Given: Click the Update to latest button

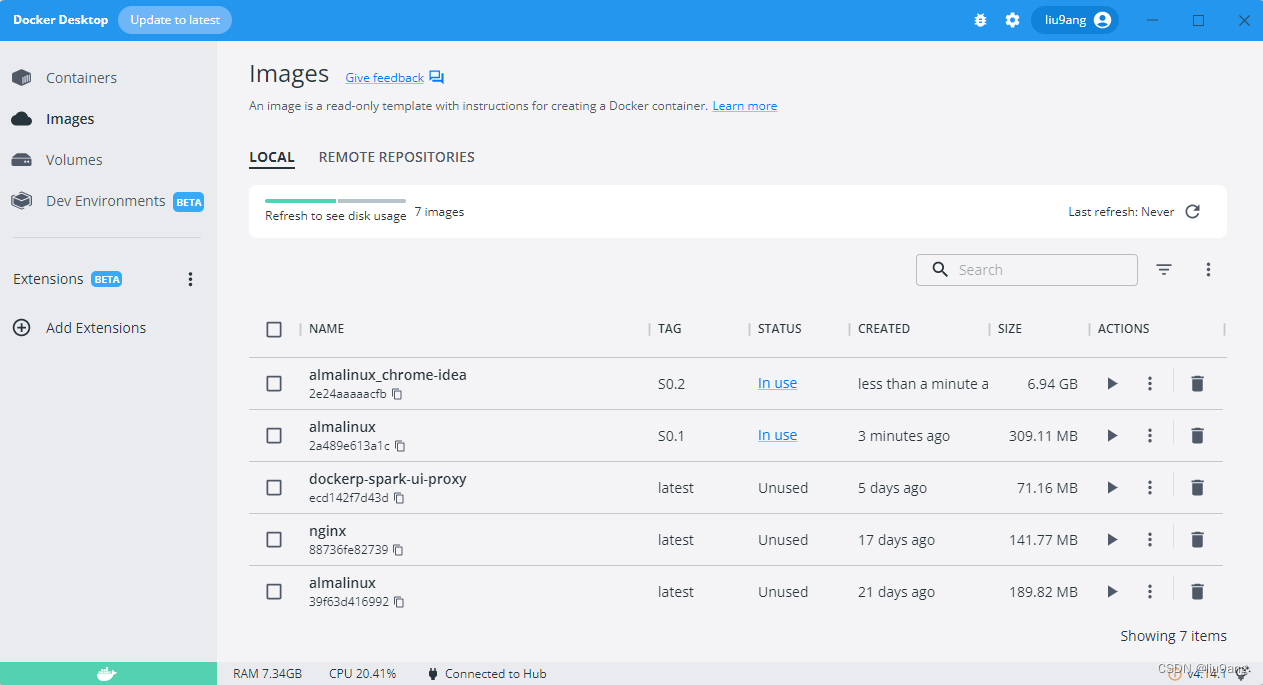Looking at the screenshot, I should pos(175,20).
